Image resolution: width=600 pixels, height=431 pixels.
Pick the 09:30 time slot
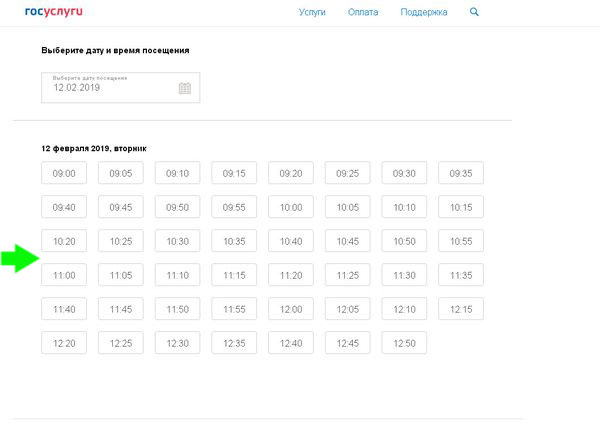(x=404, y=173)
